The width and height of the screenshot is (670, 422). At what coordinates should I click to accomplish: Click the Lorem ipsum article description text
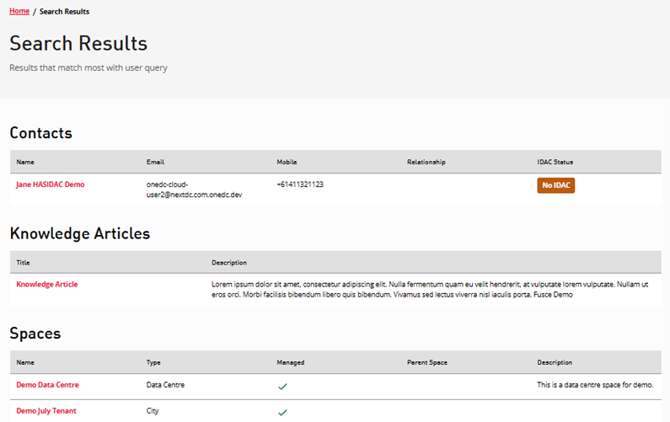click(430, 290)
